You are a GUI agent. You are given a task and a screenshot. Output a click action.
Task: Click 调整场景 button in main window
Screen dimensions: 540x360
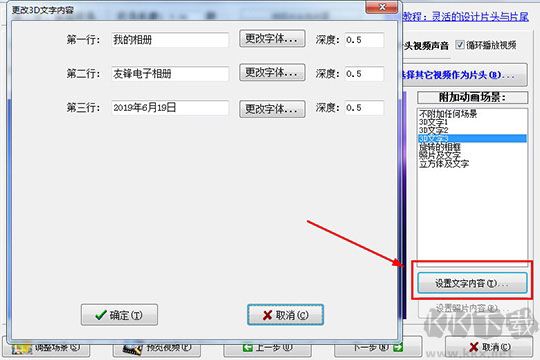[46, 348]
